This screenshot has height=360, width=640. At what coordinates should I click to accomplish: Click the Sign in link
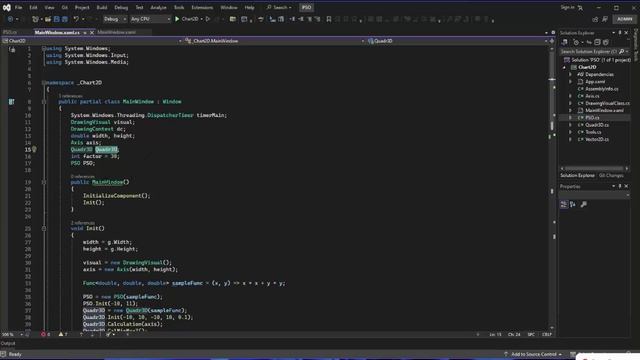coord(567,7)
